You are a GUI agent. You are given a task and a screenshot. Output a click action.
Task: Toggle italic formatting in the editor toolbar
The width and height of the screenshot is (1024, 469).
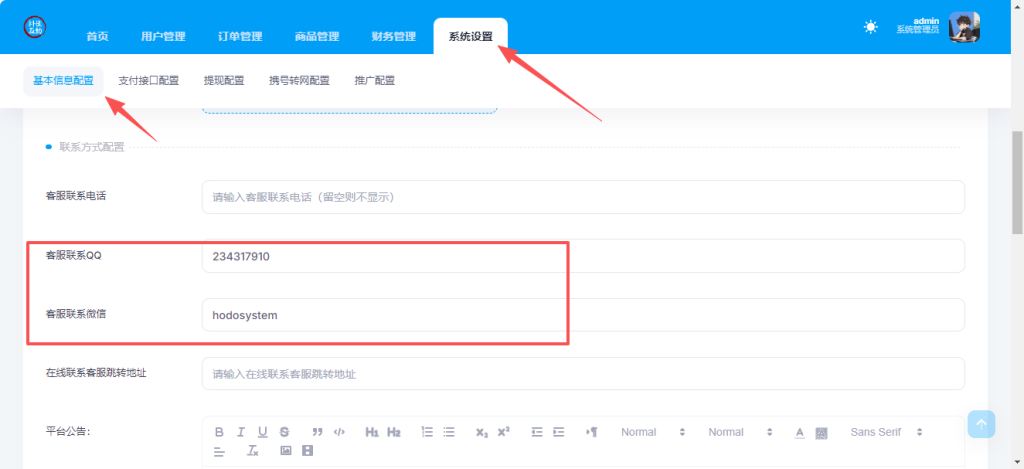click(x=241, y=432)
